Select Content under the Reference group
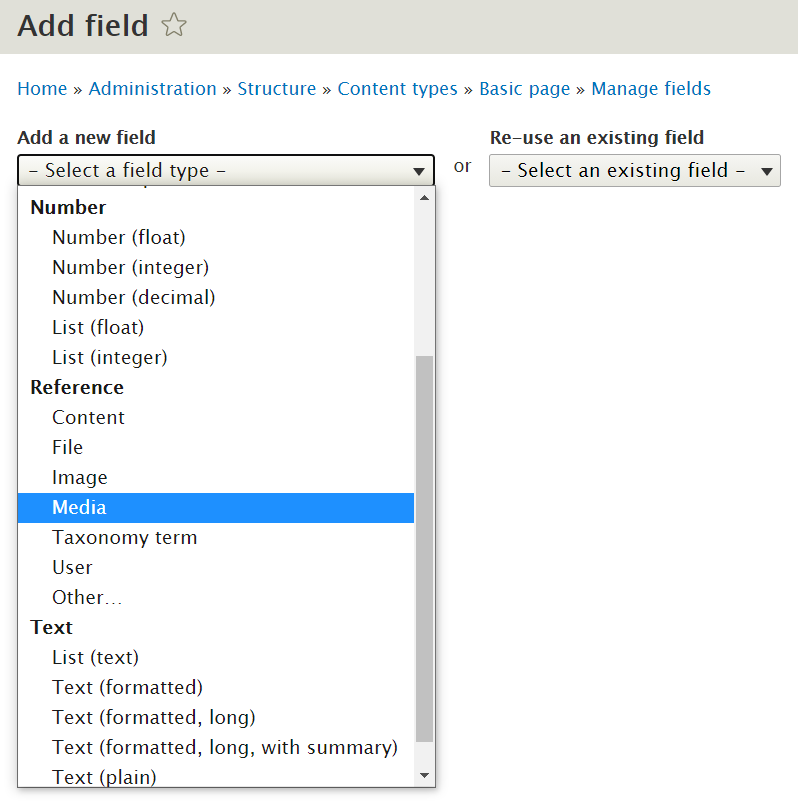Image resolution: width=798 pixels, height=803 pixels. [x=88, y=417]
